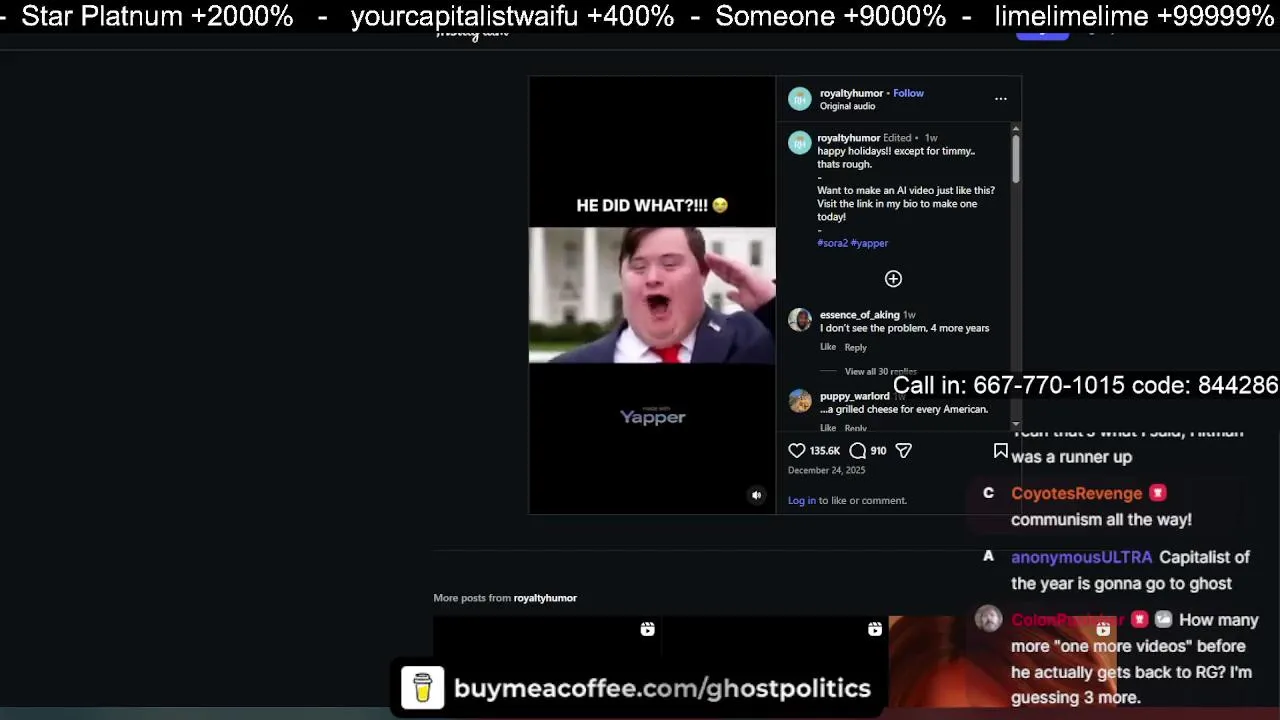Viewport: 1280px width, 720px height.
Task: Click the Log in link
Action: tap(801, 500)
